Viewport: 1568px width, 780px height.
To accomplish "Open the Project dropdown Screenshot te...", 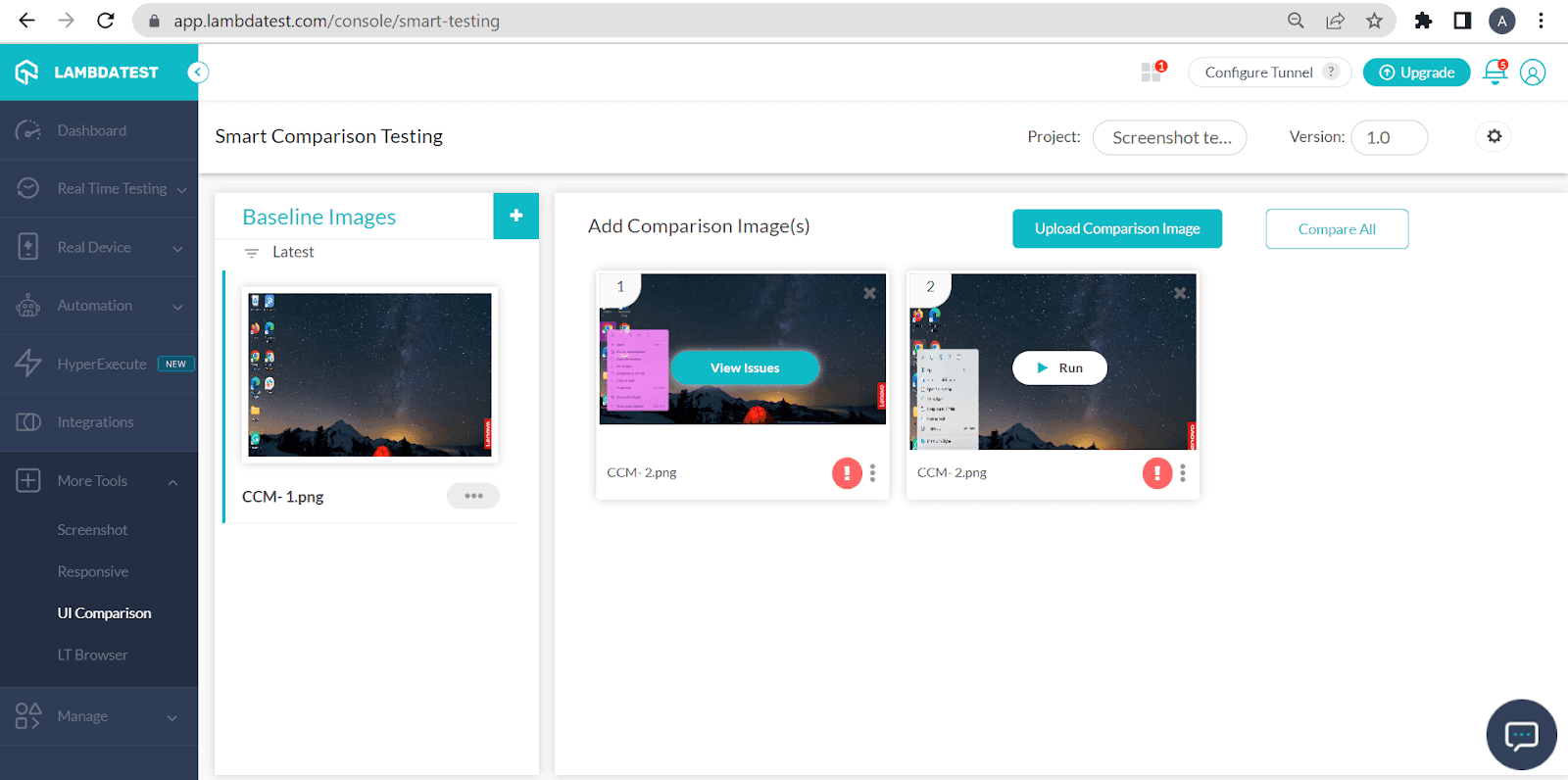I will pos(1170,137).
